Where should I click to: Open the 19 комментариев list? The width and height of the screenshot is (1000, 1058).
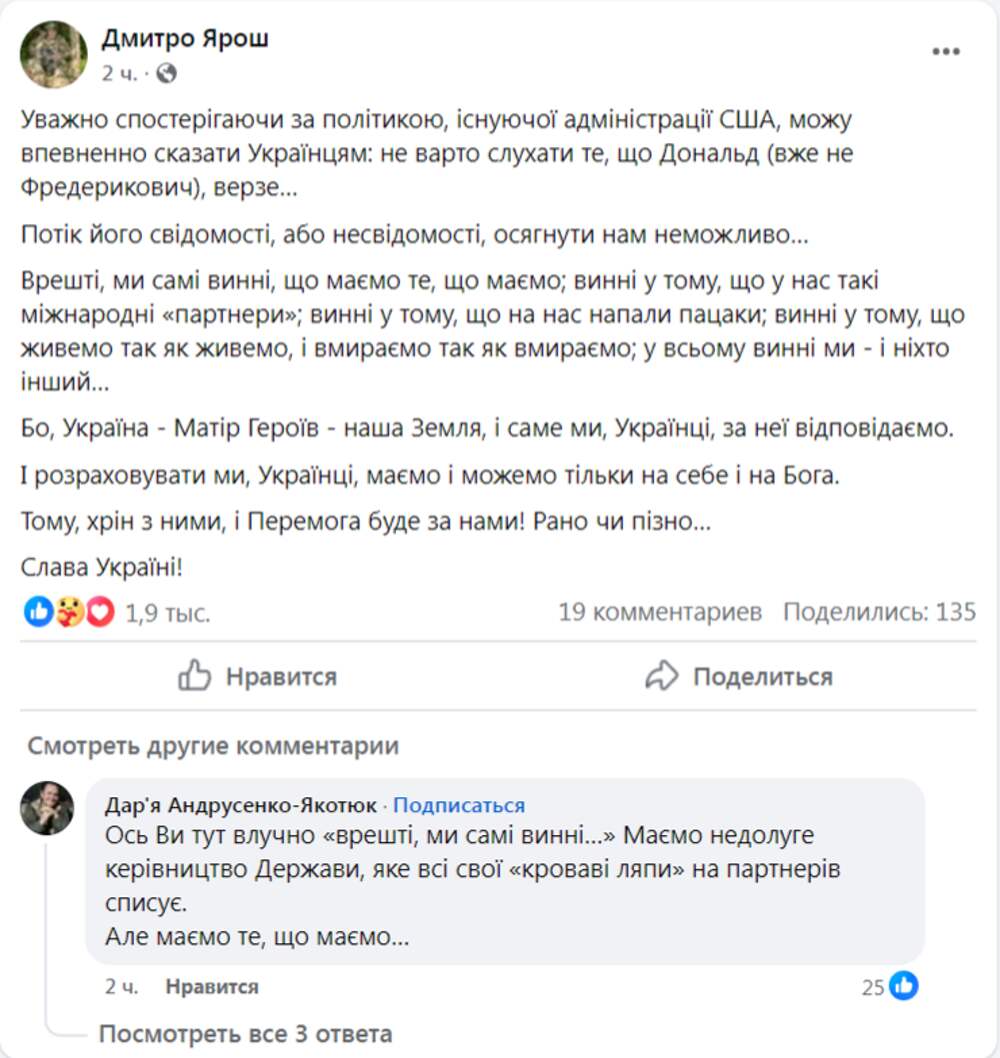[660, 612]
